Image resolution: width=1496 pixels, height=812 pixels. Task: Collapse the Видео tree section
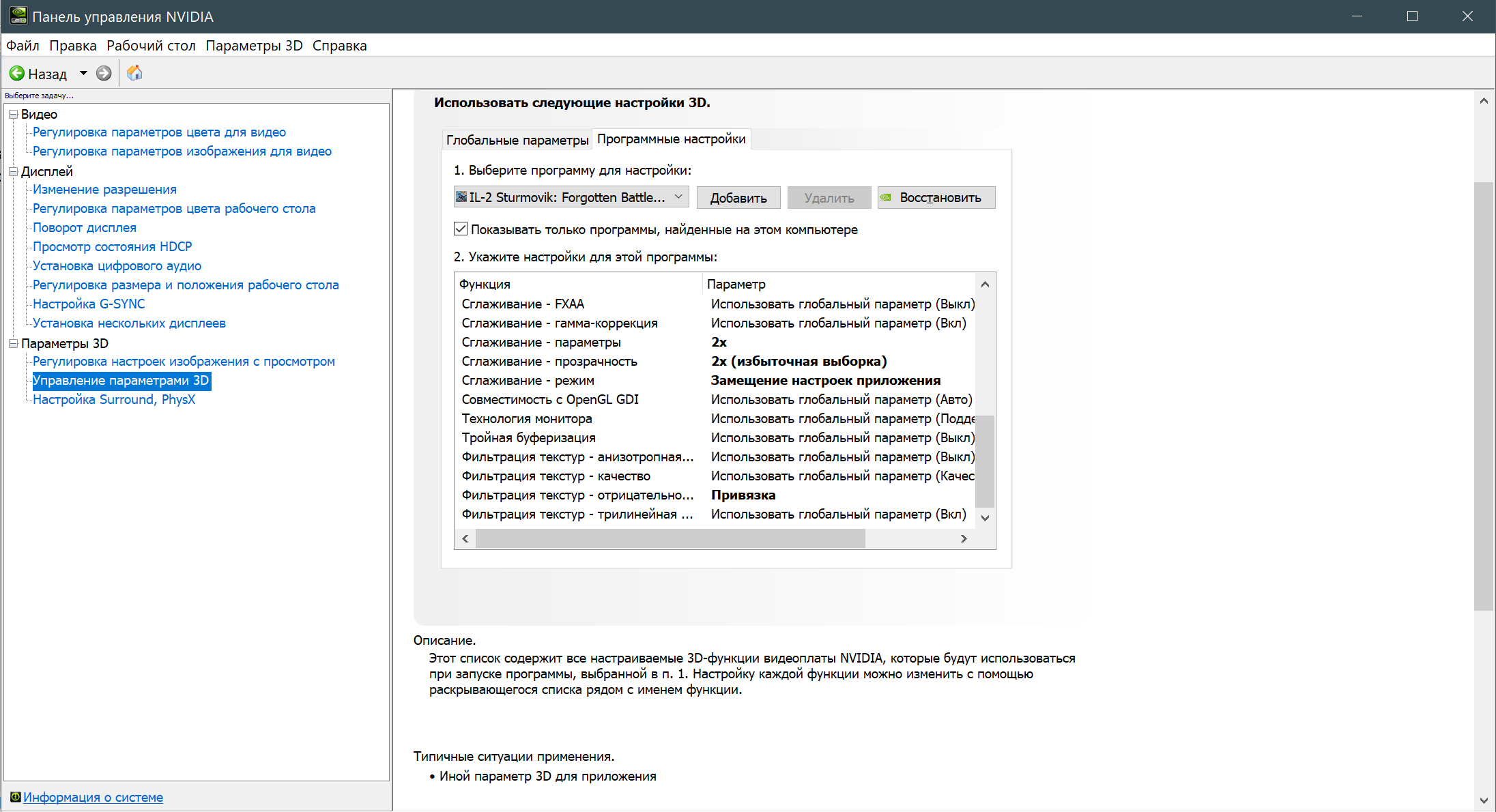pos(13,115)
